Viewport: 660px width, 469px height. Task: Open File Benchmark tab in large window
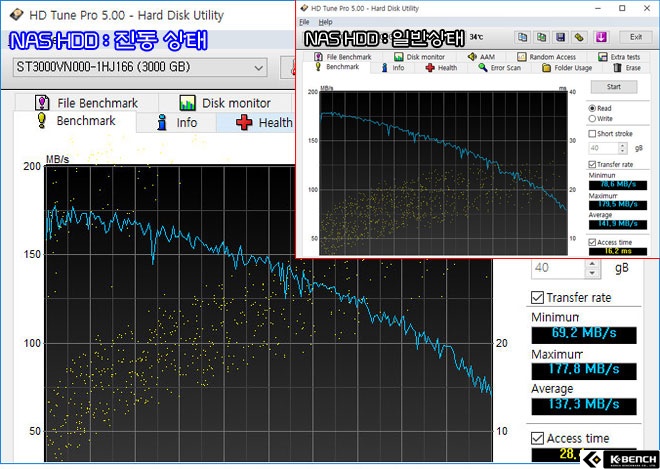pos(86,103)
